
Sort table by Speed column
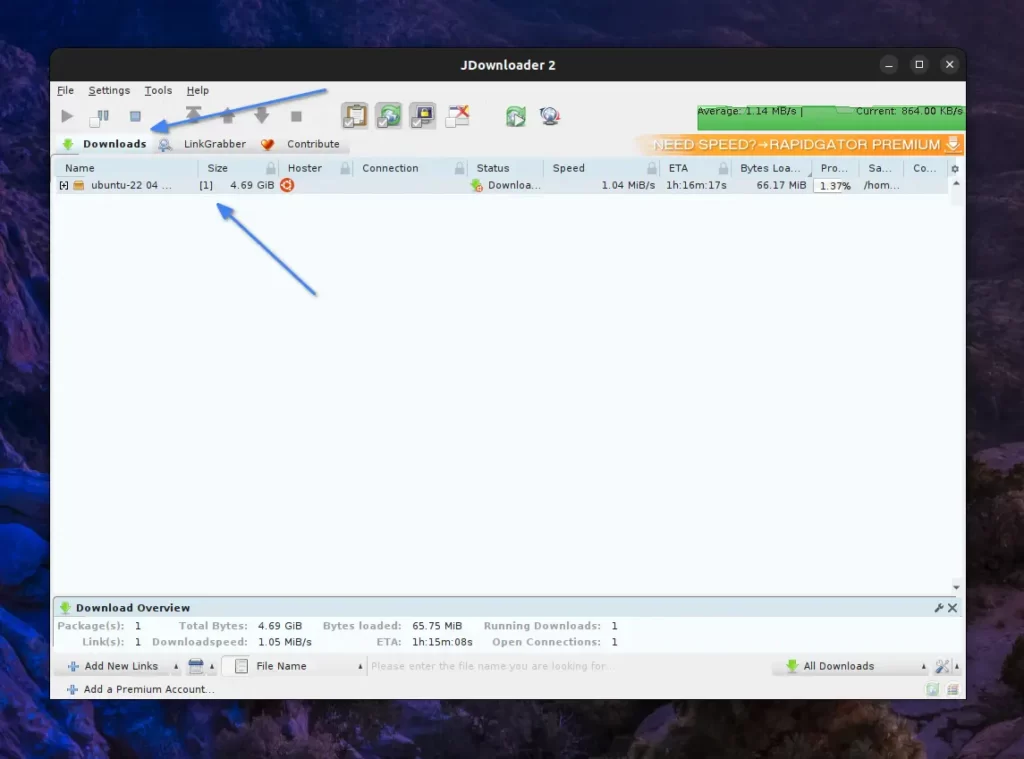[568, 168]
